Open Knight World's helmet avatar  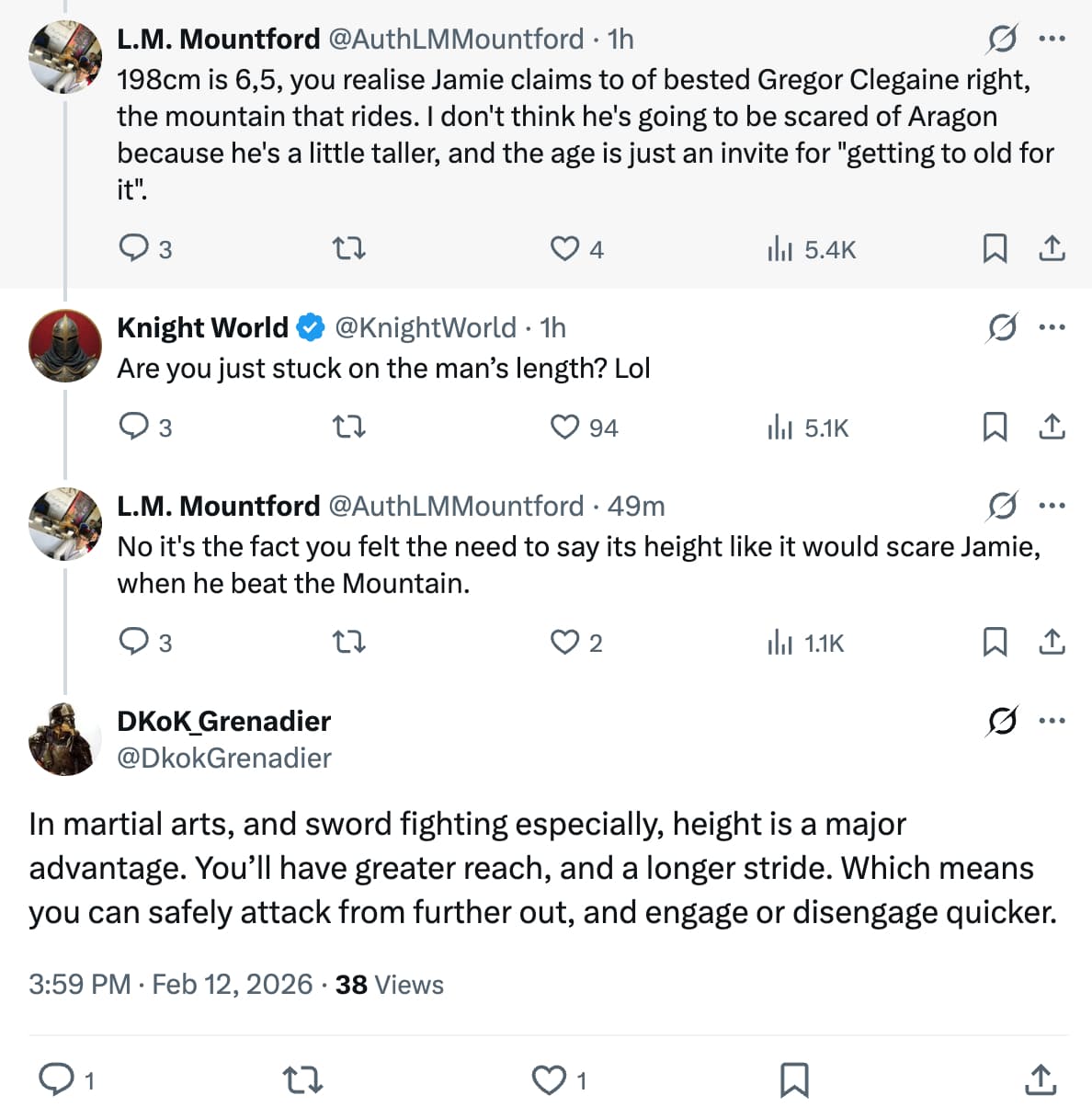[x=64, y=346]
